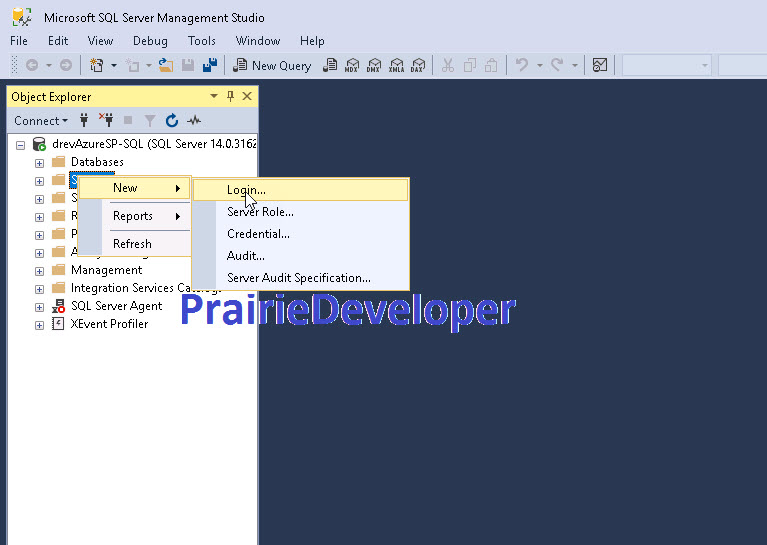
Task: Open the Window menu
Action: (258, 41)
